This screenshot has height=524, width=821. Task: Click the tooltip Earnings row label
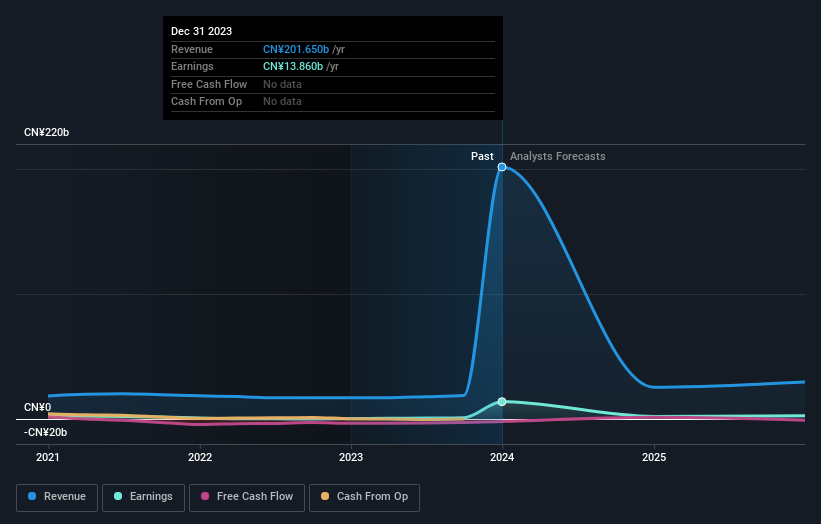tap(192, 66)
